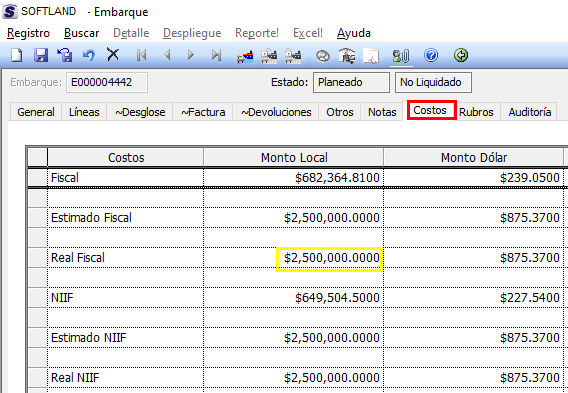Save the record with the floppy disk icon
The height and width of the screenshot is (393, 568).
point(41,55)
